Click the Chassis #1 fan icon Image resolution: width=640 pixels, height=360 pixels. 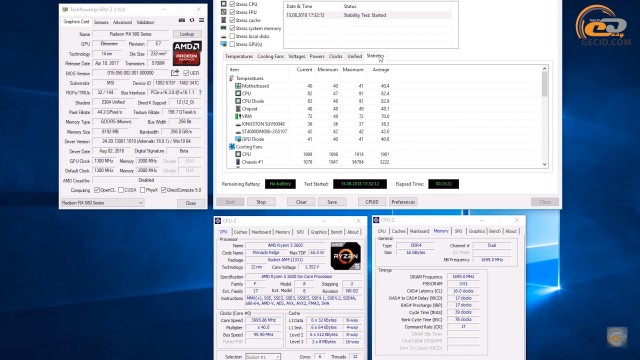click(x=238, y=162)
